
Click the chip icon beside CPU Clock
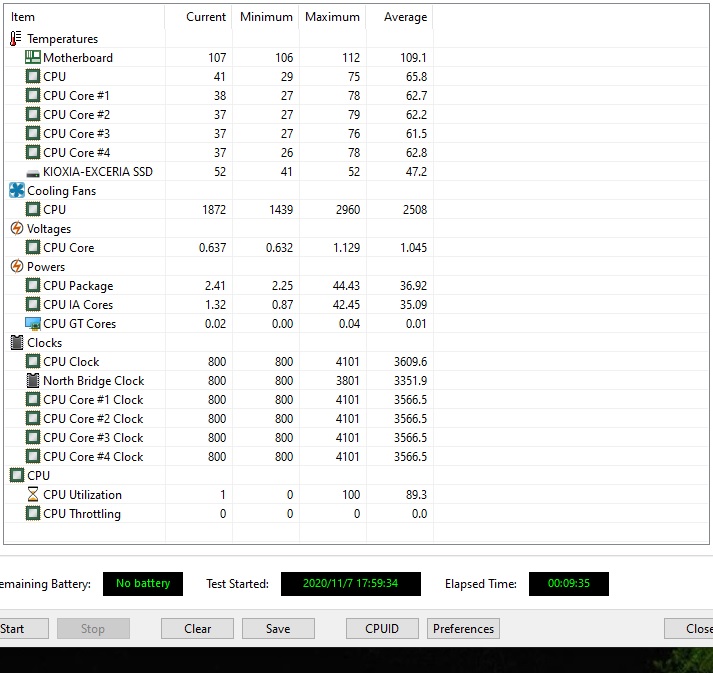click(33, 361)
